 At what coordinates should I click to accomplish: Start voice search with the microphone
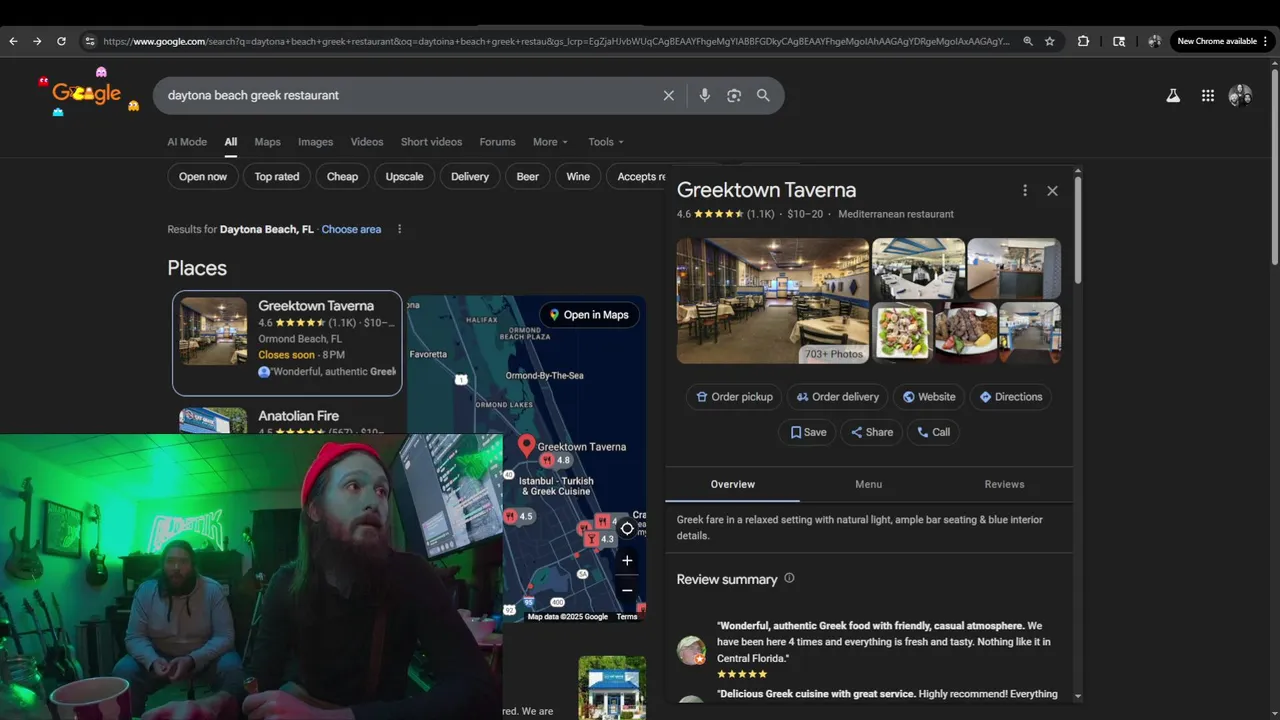(x=704, y=95)
